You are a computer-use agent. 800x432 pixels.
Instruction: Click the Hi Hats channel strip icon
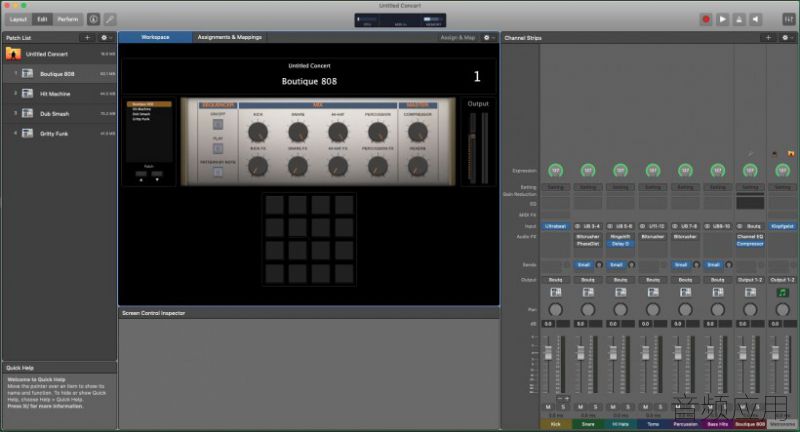620,292
